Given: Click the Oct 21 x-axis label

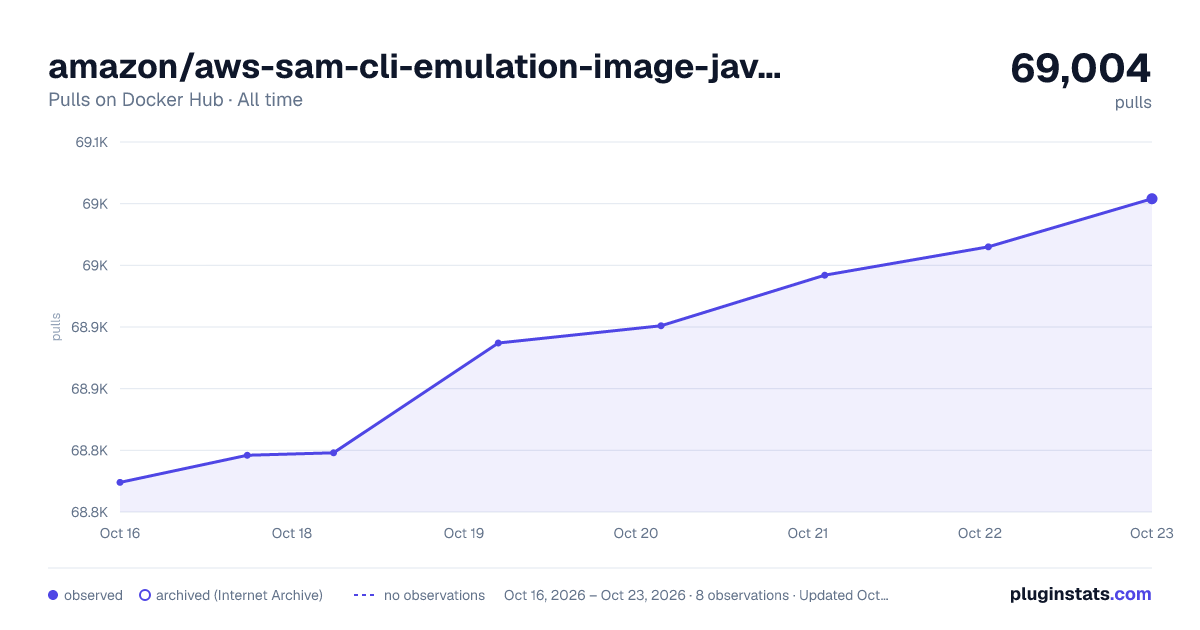Looking at the screenshot, I should point(808,534).
